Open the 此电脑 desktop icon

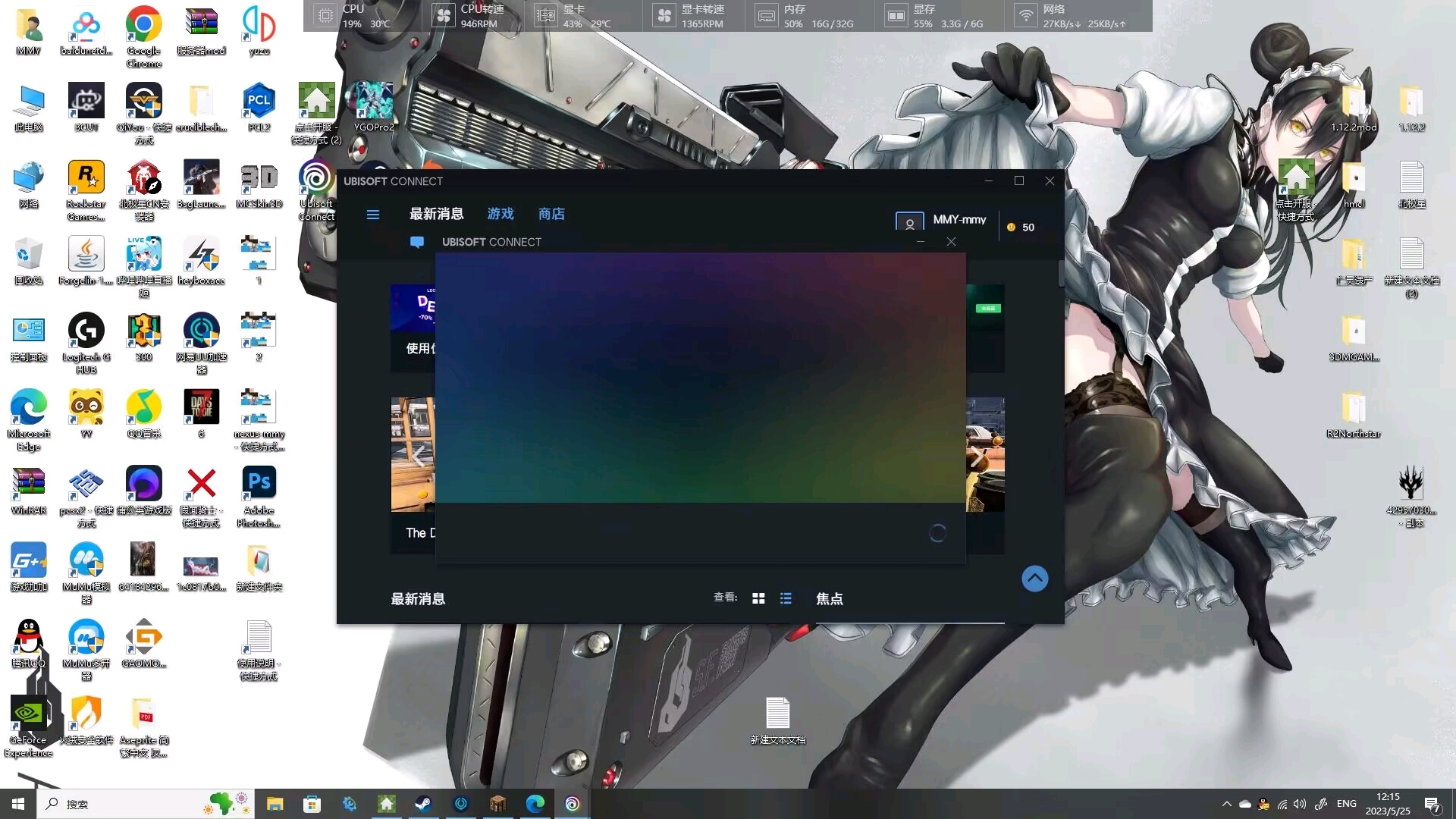pos(28,107)
